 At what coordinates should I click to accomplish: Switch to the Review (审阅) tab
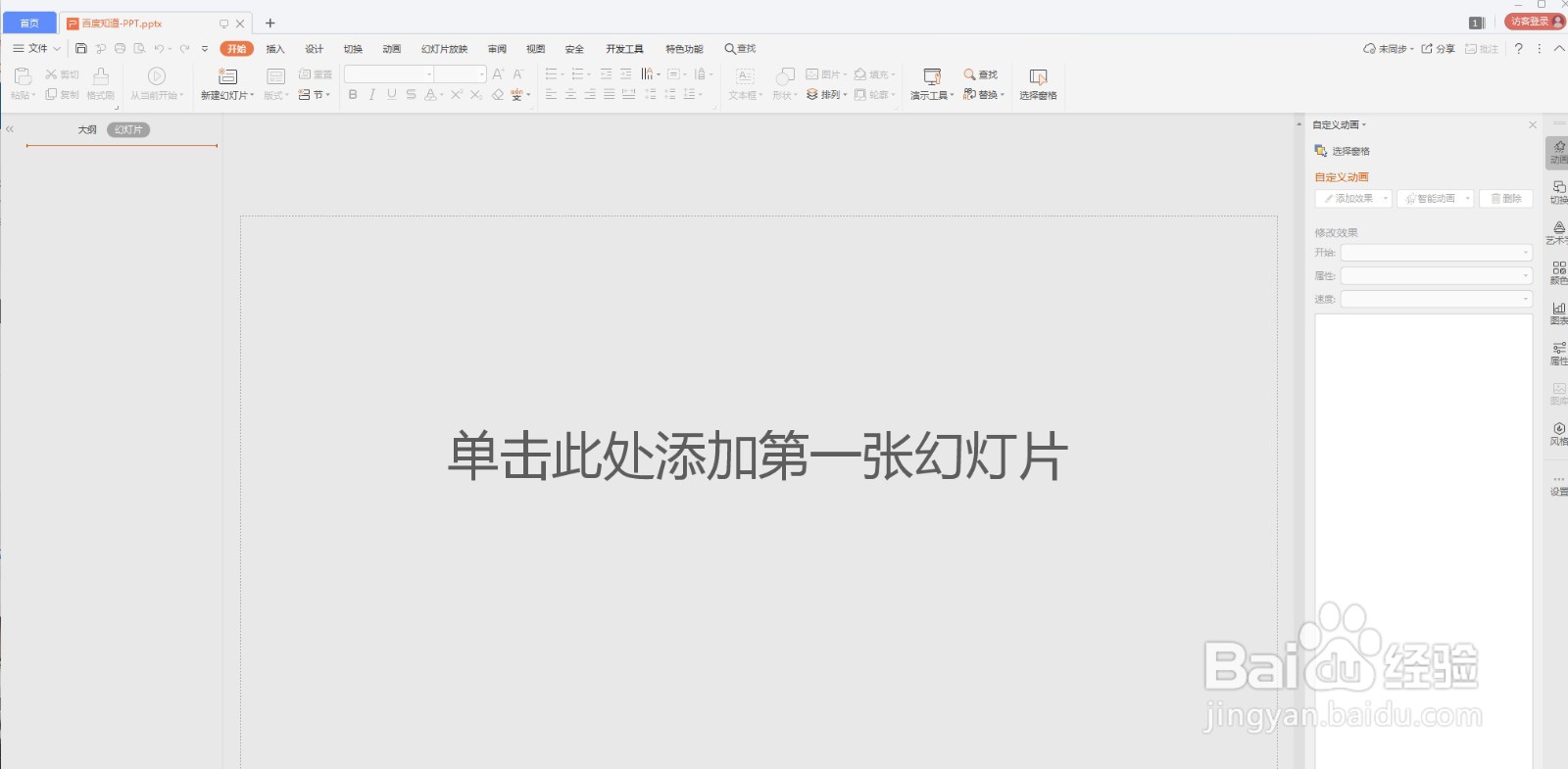(497, 49)
